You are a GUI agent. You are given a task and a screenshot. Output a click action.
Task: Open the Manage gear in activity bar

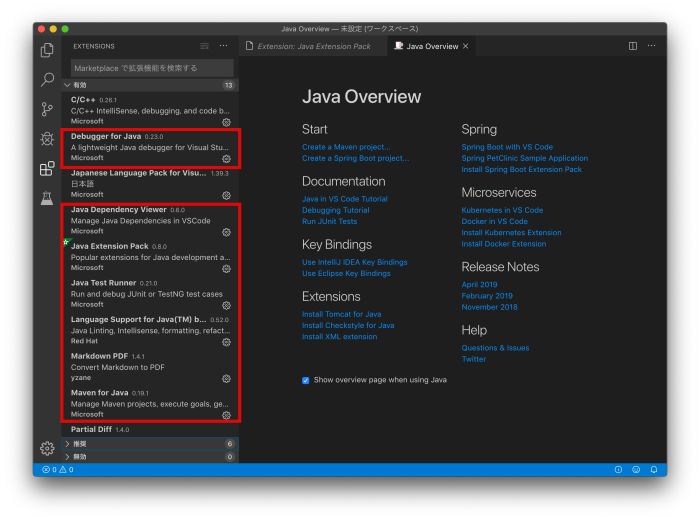click(x=47, y=448)
